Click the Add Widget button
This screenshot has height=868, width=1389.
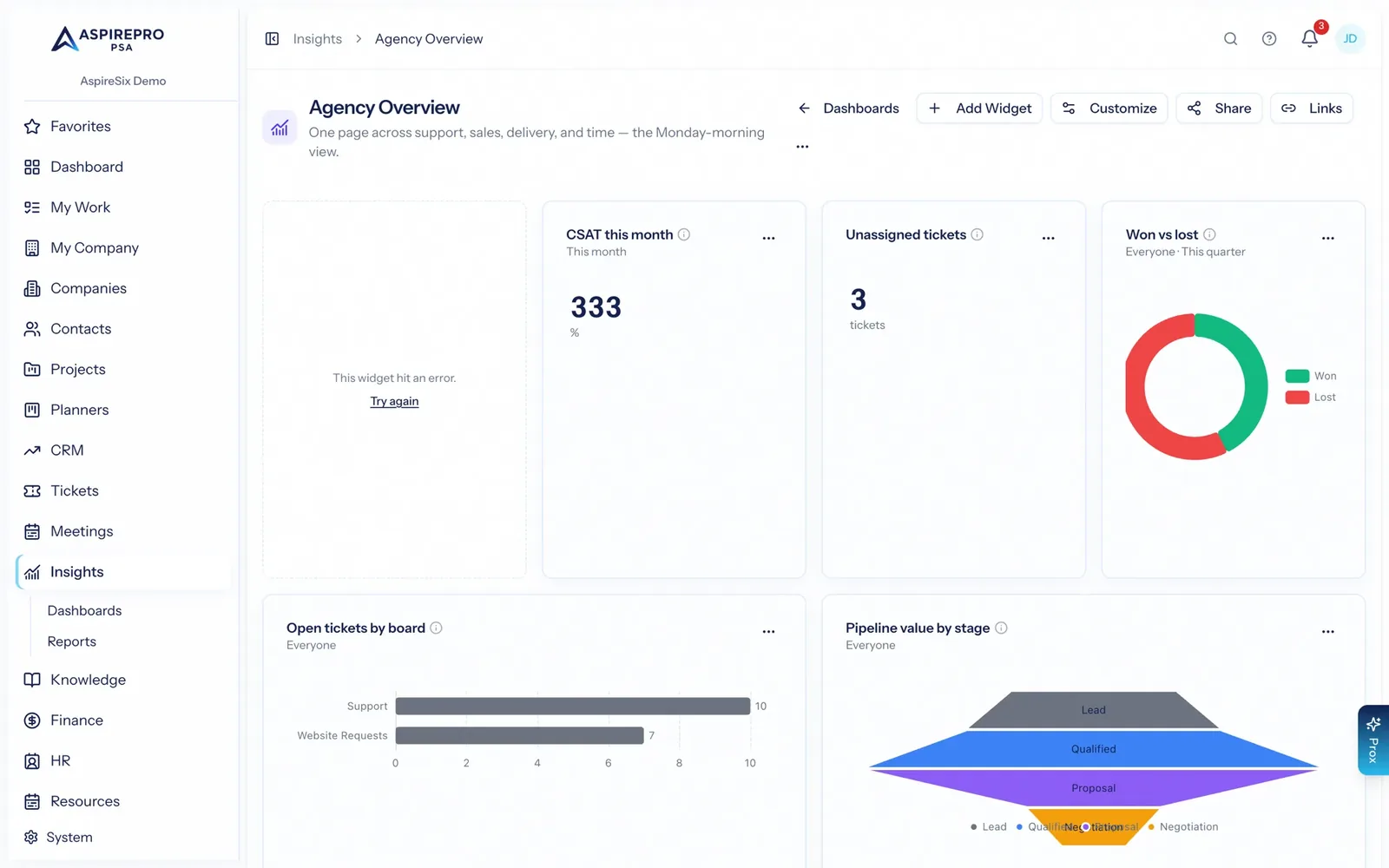[x=979, y=108]
